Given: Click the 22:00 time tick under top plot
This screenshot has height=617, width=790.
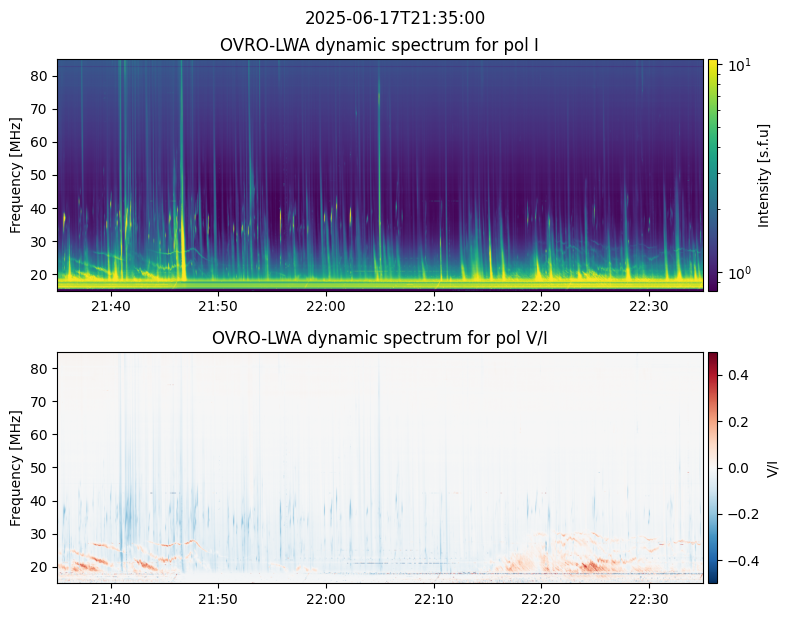Looking at the screenshot, I should pyautogui.click(x=326, y=306).
